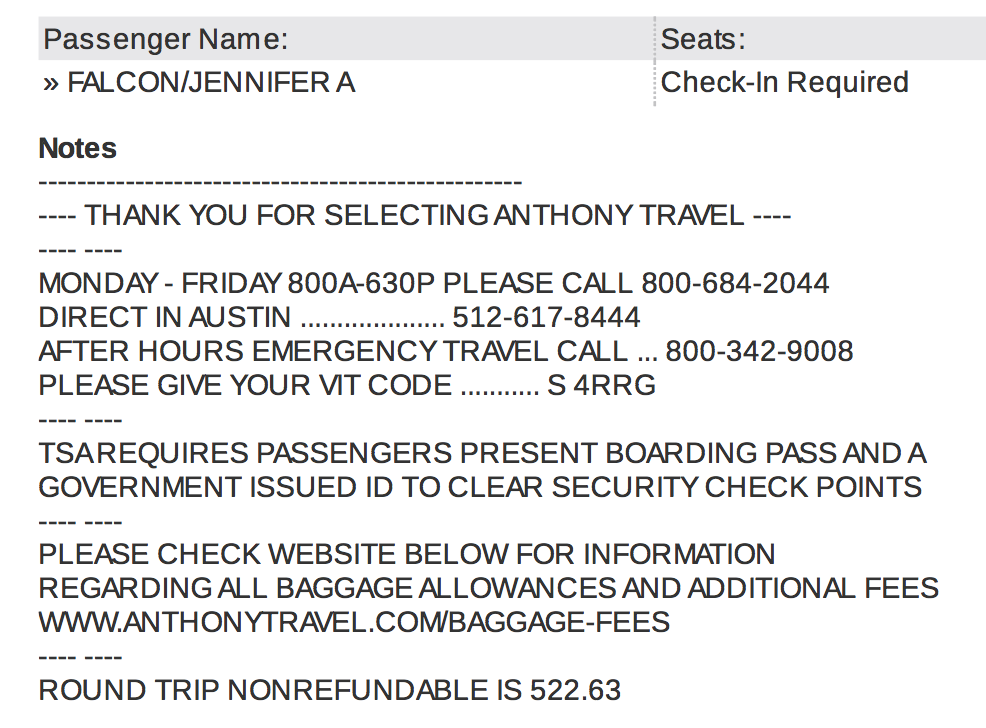The height and width of the screenshot is (728, 986).
Task: Click the government issued ID line
Action: click(480, 487)
